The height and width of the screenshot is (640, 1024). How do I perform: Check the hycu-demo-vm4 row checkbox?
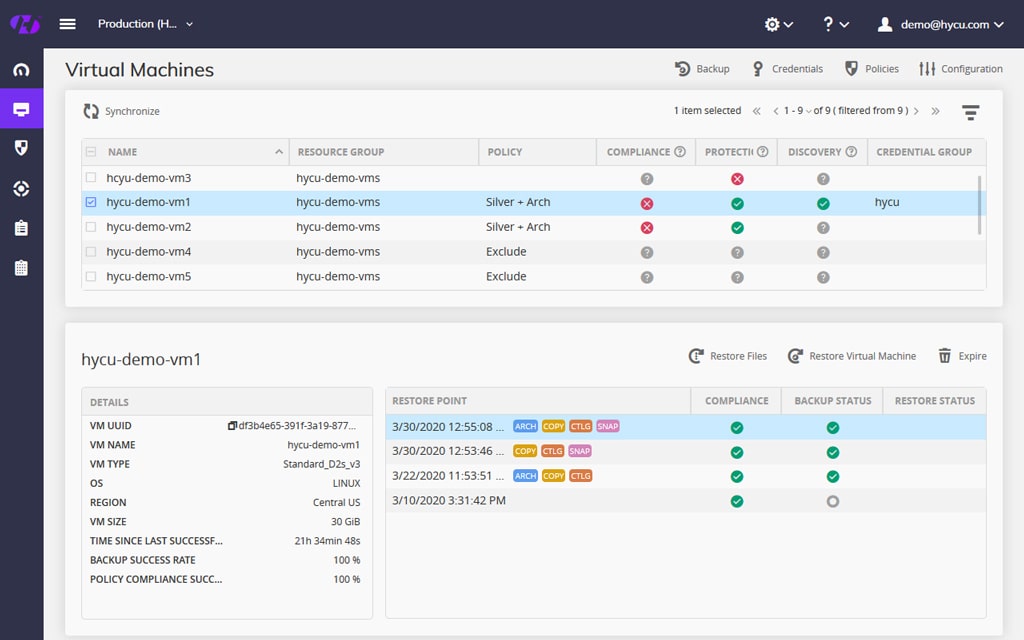[x=91, y=251]
